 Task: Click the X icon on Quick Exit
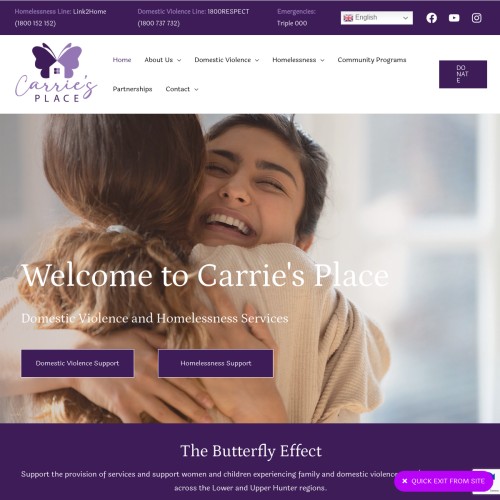point(405,481)
